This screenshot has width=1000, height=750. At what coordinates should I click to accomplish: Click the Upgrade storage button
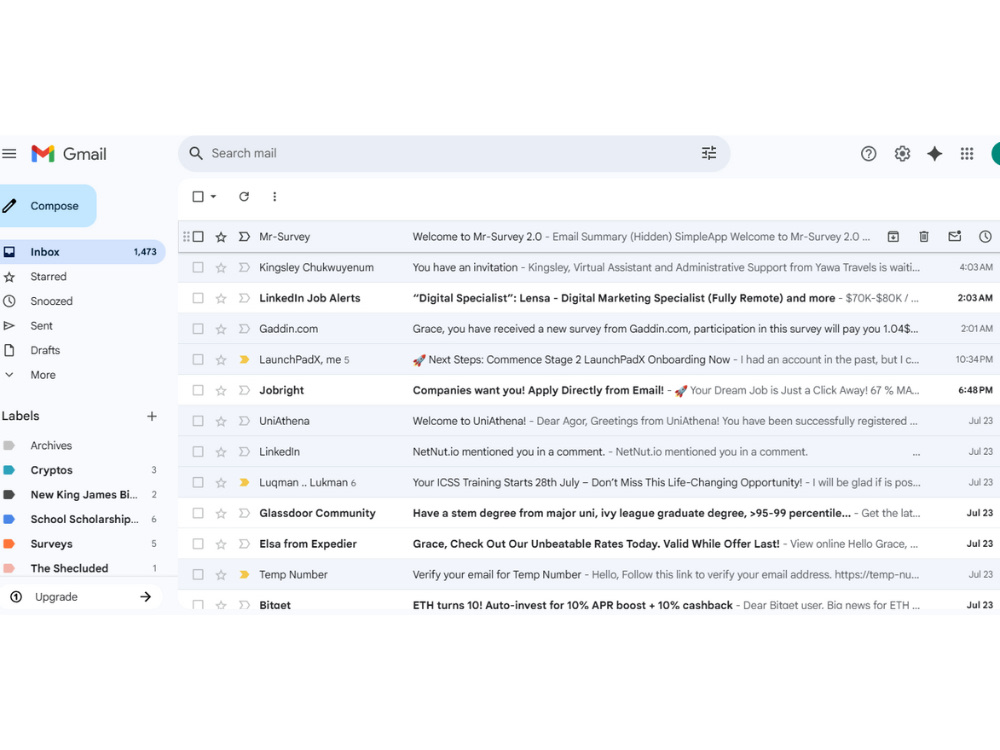[x=80, y=597]
